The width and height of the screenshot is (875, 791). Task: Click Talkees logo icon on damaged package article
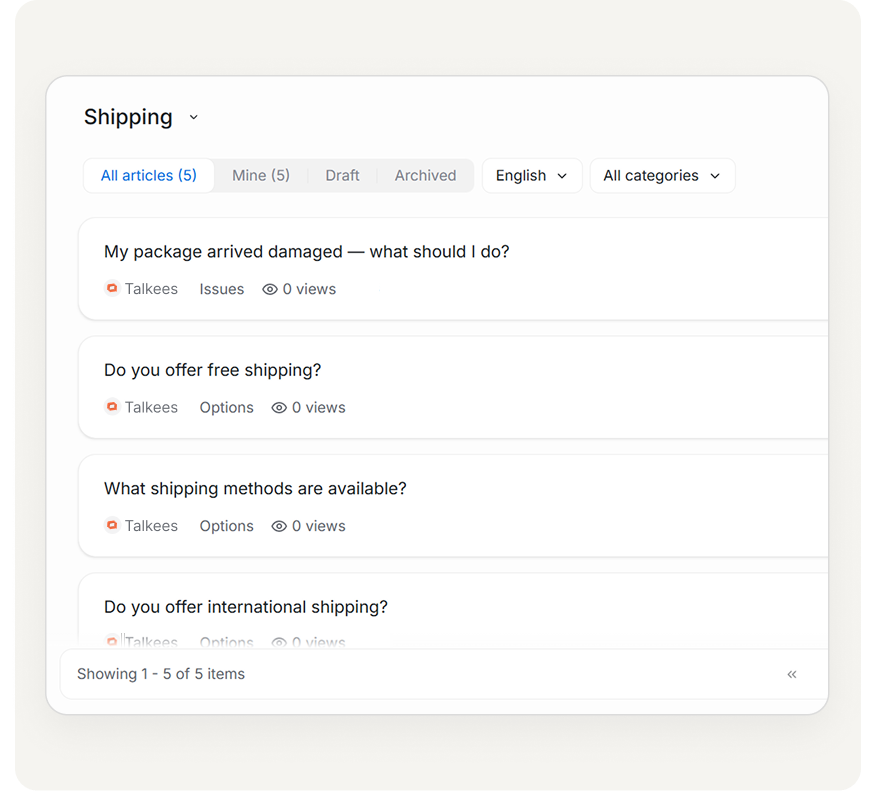pos(112,289)
